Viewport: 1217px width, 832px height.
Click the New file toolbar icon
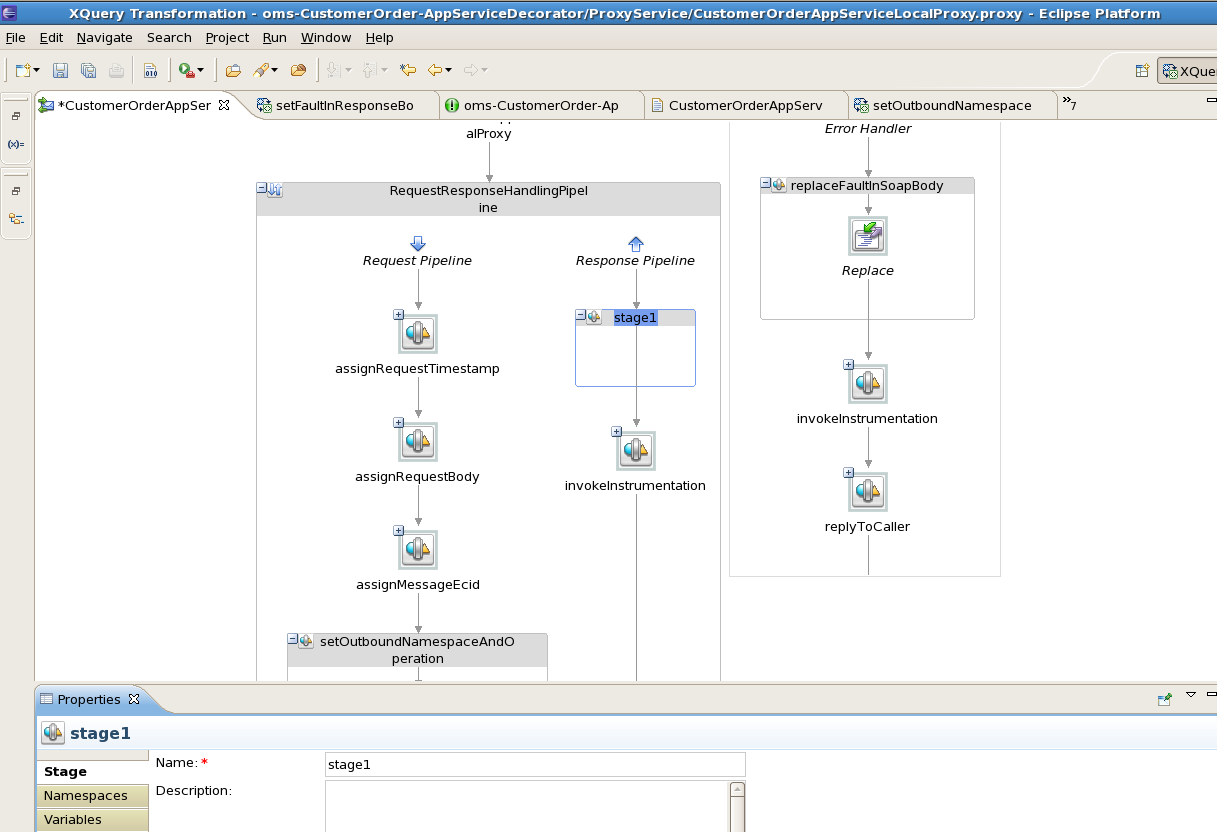click(23, 70)
